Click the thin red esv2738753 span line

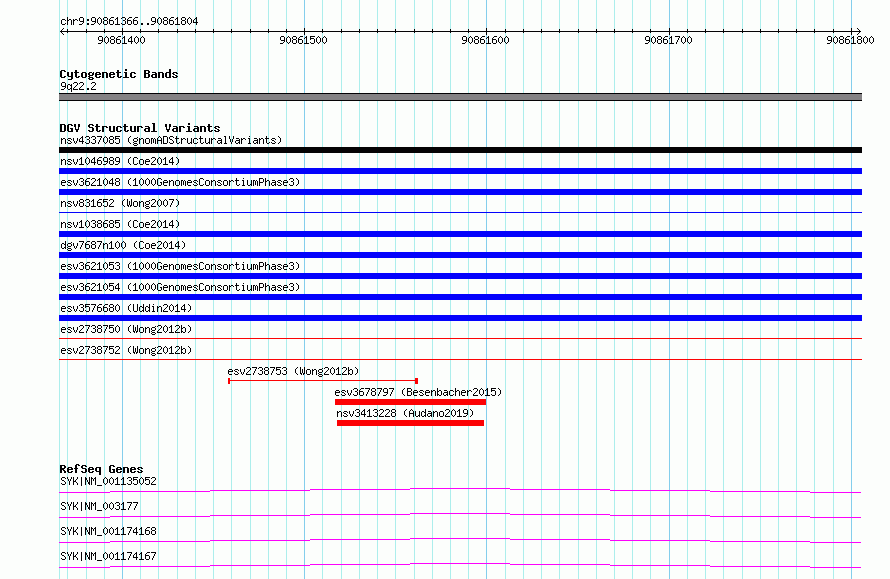click(x=323, y=381)
